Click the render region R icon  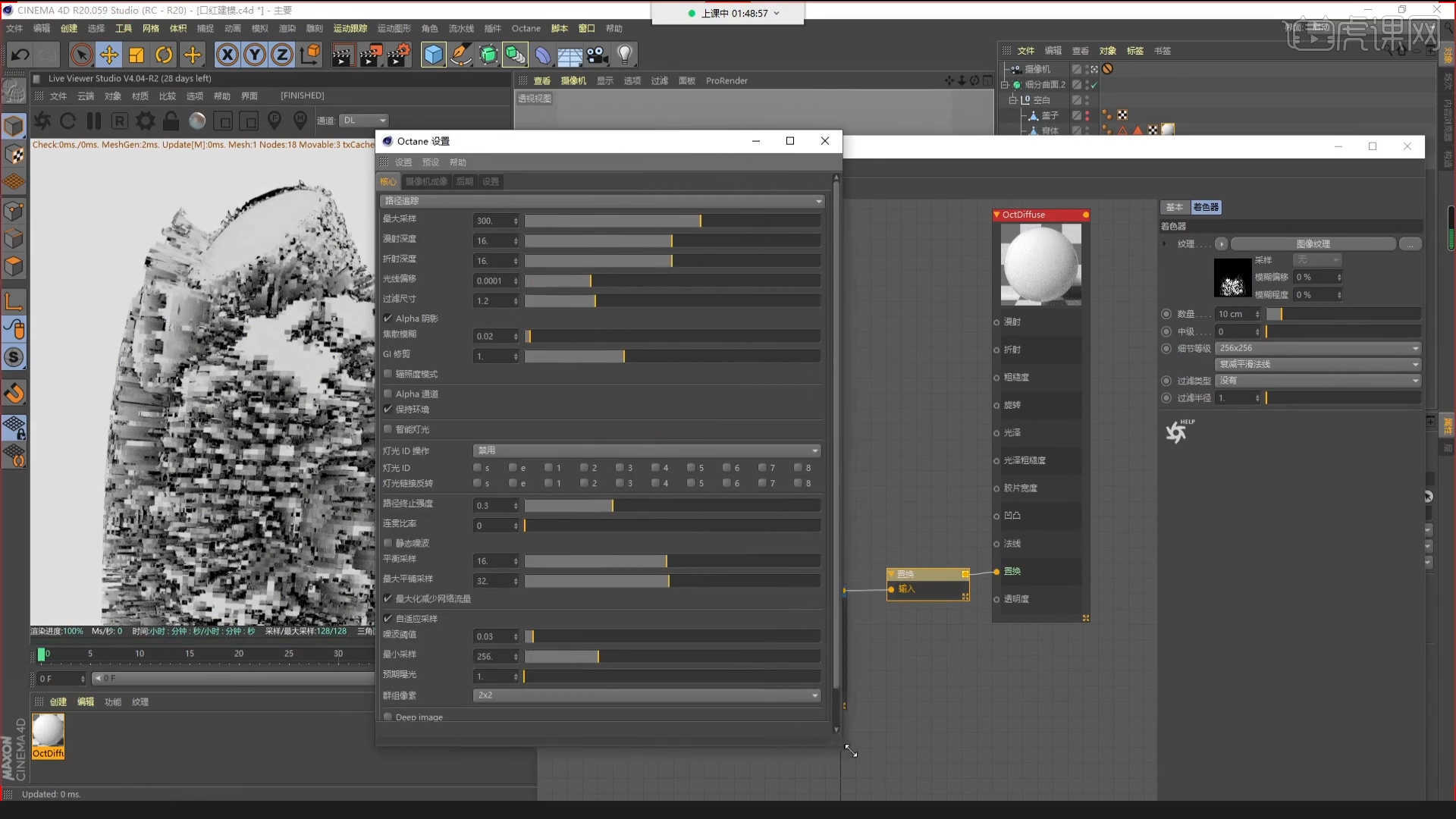[x=120, y=121]
